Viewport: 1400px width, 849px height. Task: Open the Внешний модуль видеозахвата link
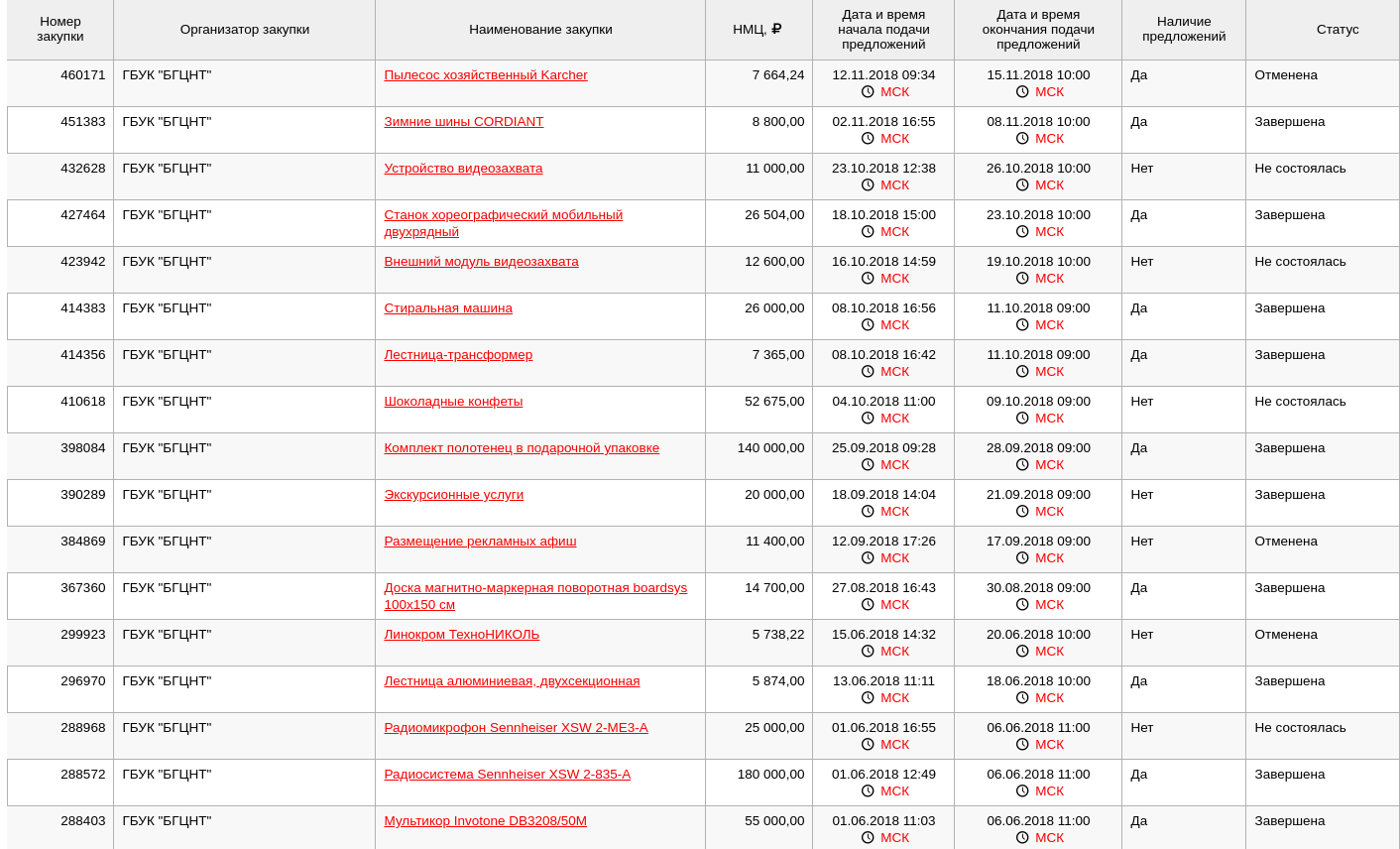pos(481,262)
